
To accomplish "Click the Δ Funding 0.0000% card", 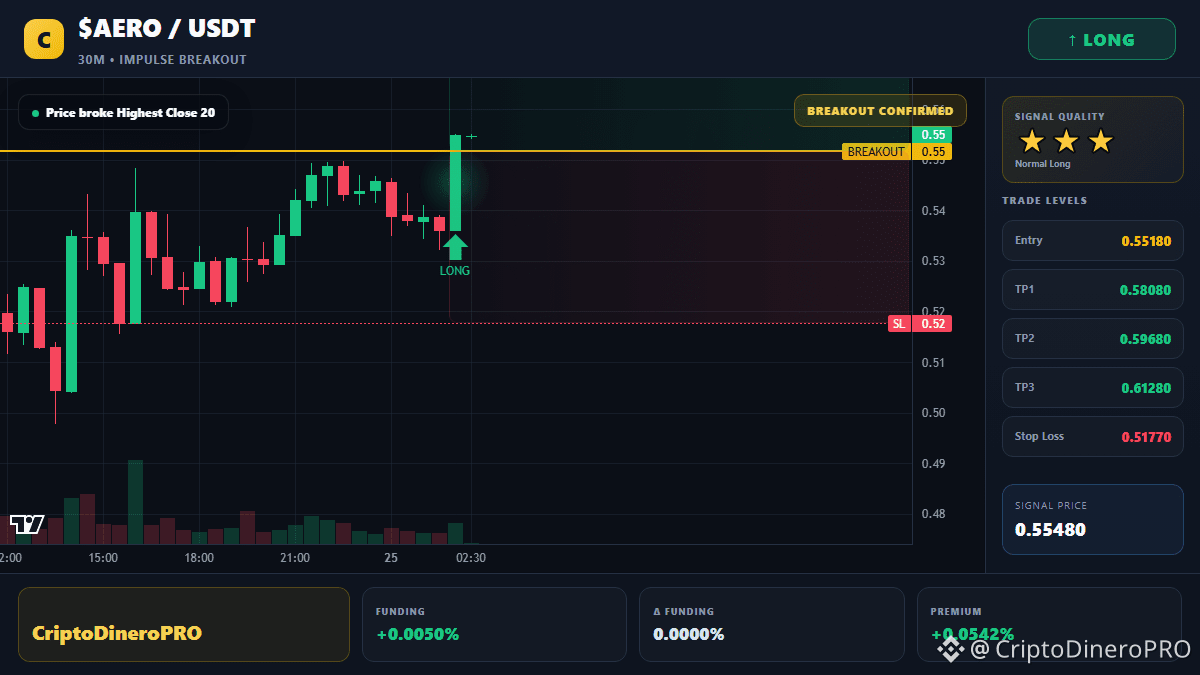I will click(771, 624).
